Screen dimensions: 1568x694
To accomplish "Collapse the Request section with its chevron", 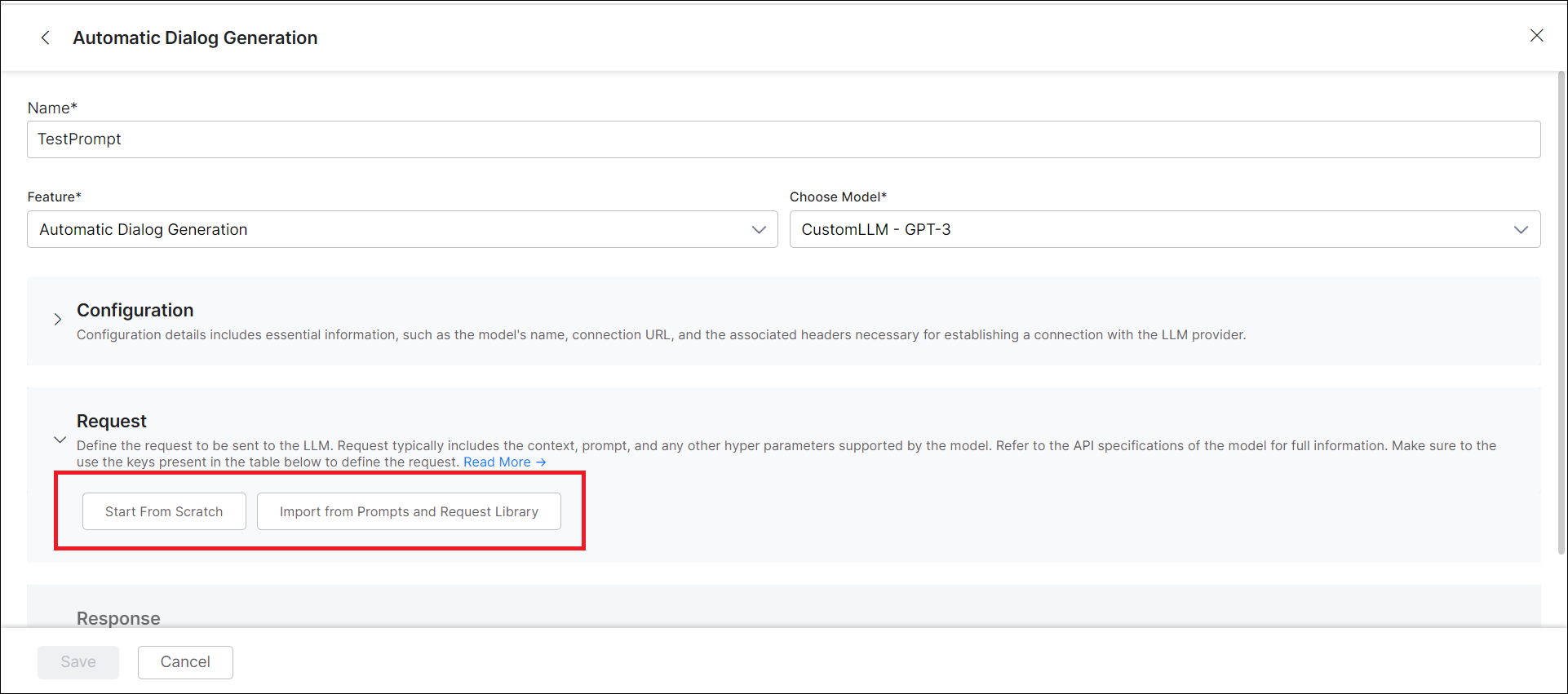I will tap(60, 440).
